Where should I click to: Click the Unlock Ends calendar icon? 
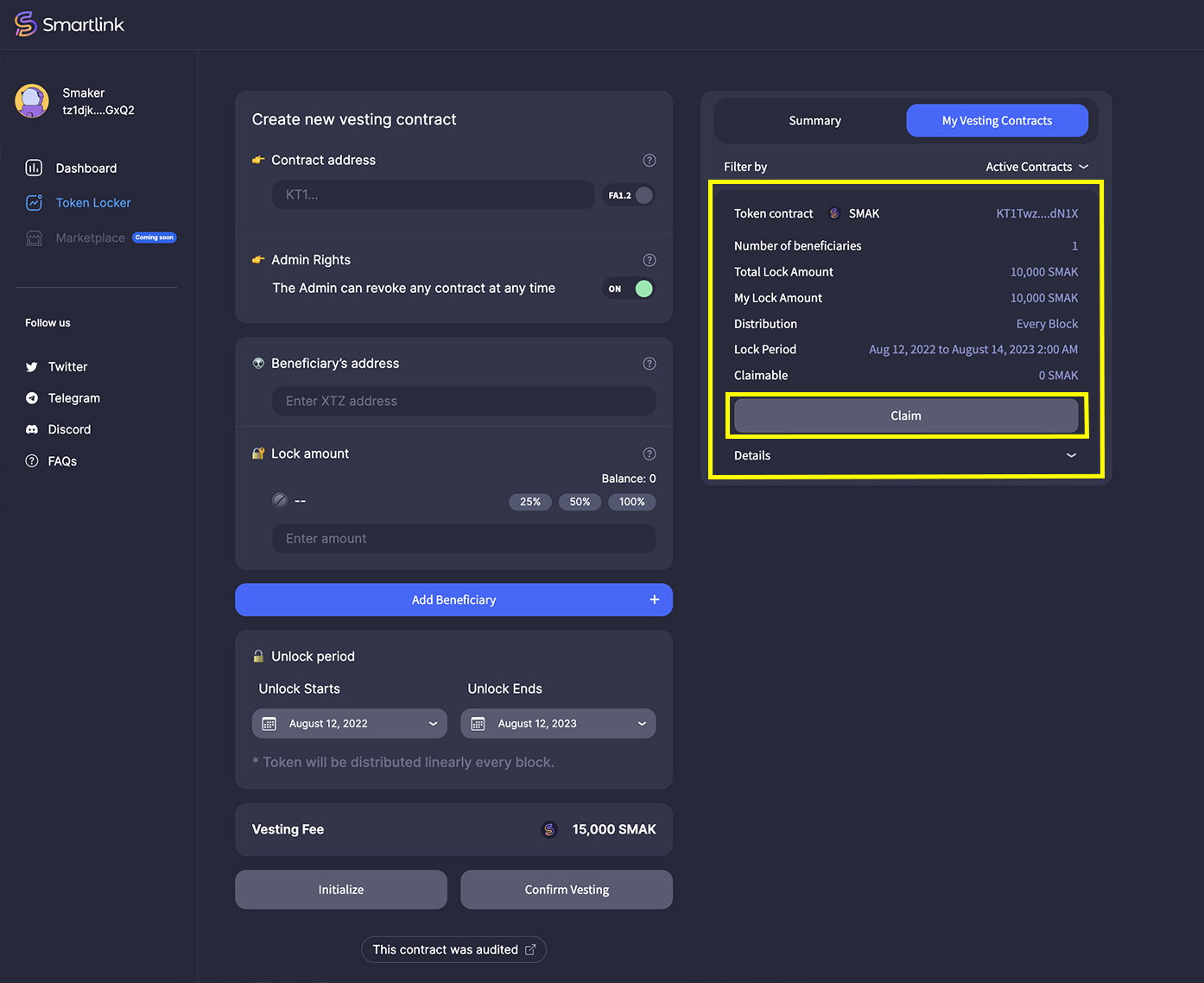click(478, 724)
